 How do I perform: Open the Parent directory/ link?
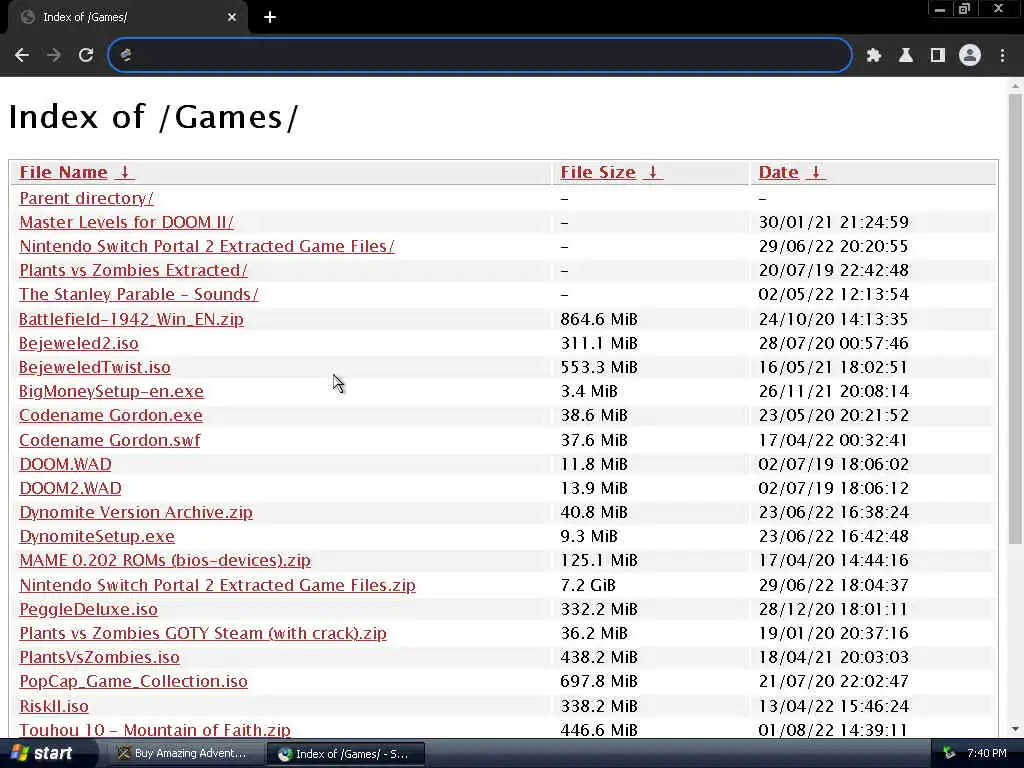pos(86,198)
